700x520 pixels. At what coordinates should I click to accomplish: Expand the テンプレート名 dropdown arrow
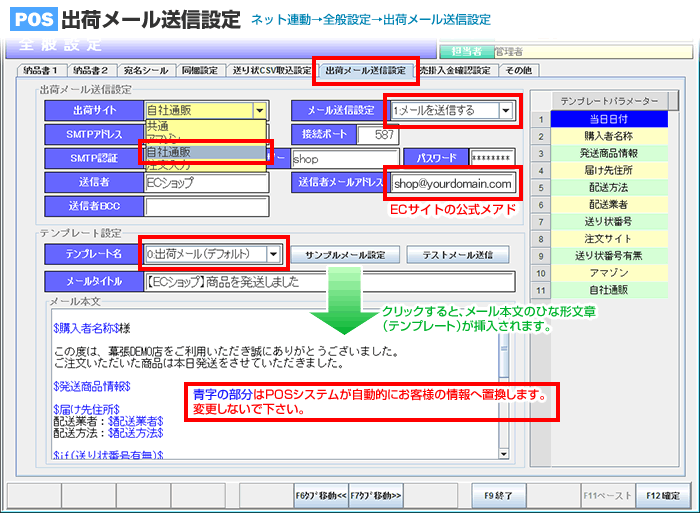coord(273,254)
